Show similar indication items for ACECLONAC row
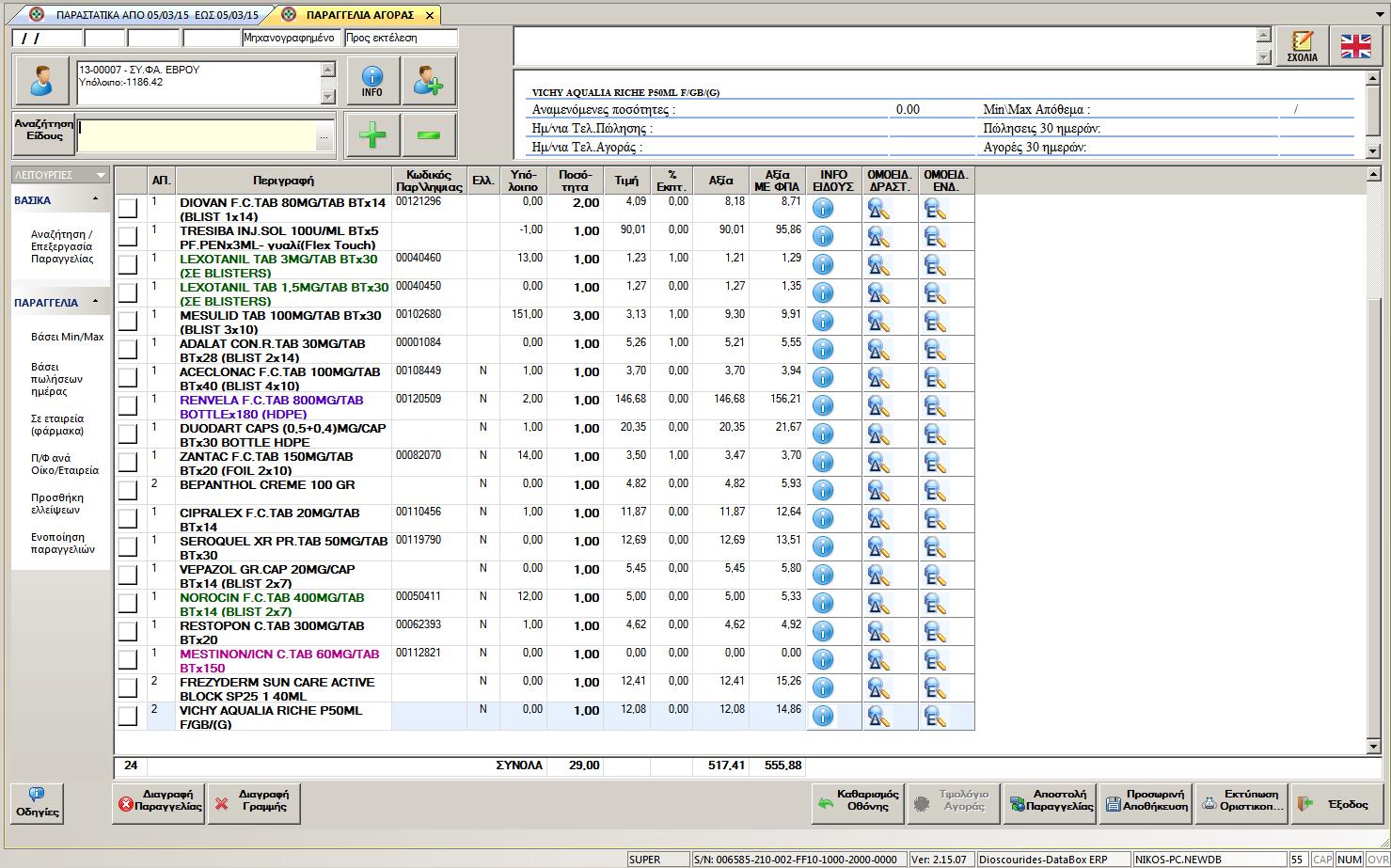Viewport: 1391px width, 868px height. pos(935,378)
